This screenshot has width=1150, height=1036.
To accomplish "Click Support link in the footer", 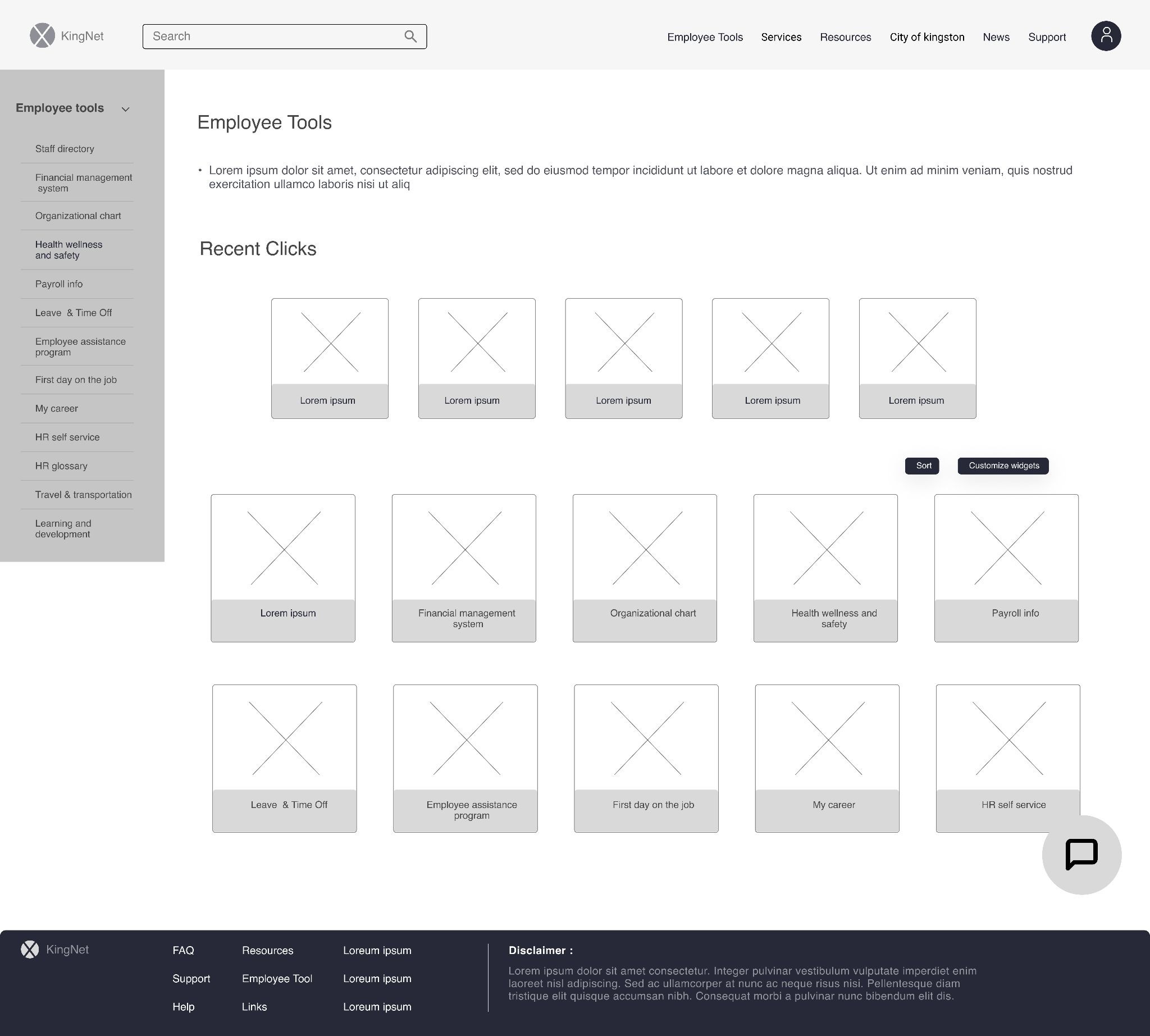I will (191, 979).
